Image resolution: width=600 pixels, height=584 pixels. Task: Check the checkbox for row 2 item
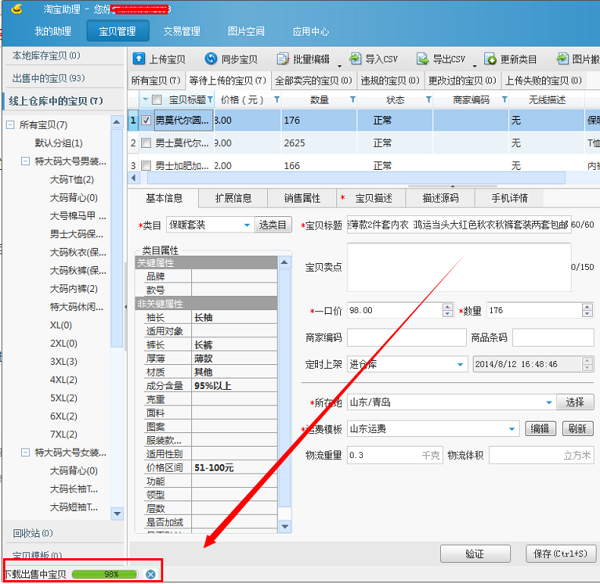[146, 143]
